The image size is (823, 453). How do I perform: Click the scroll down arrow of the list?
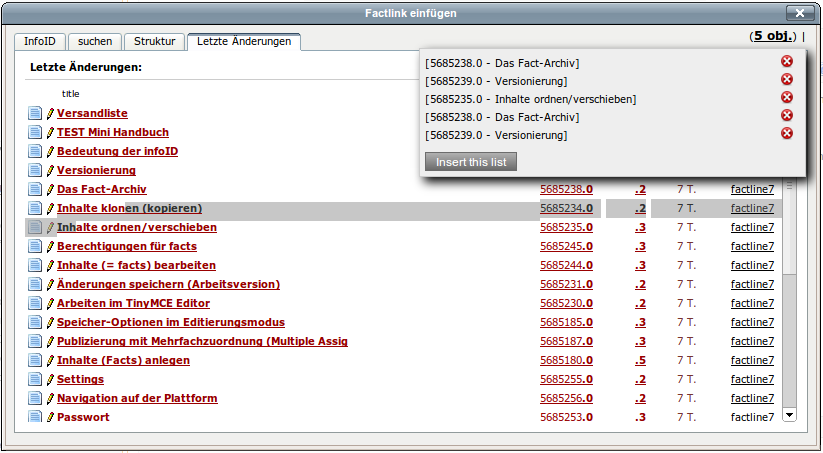(788, 414)
